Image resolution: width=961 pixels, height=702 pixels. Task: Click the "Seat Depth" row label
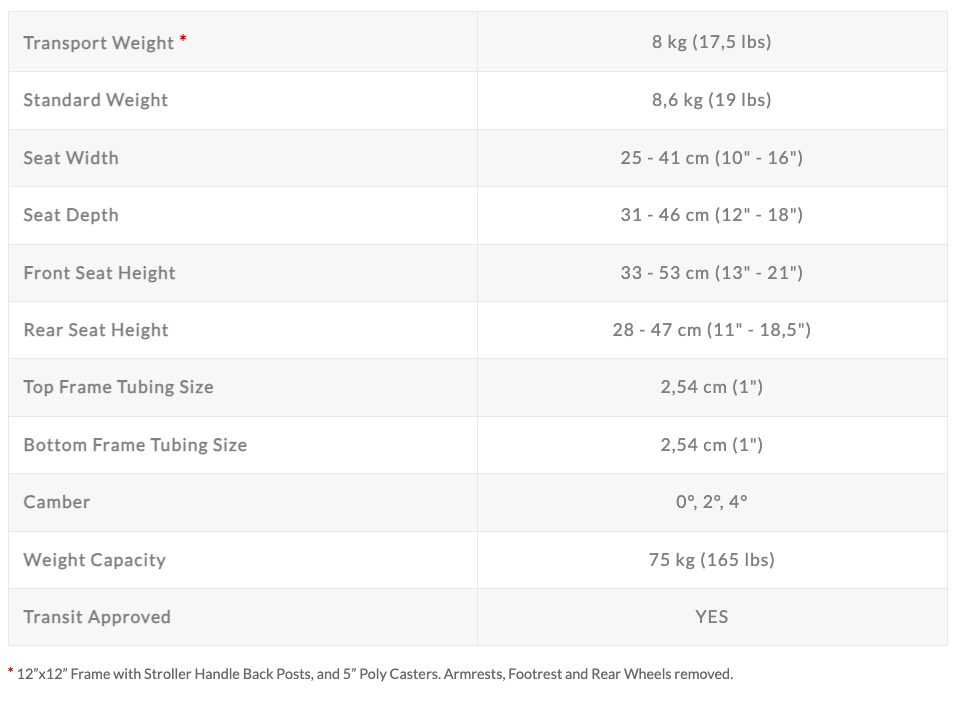point(71,215)
